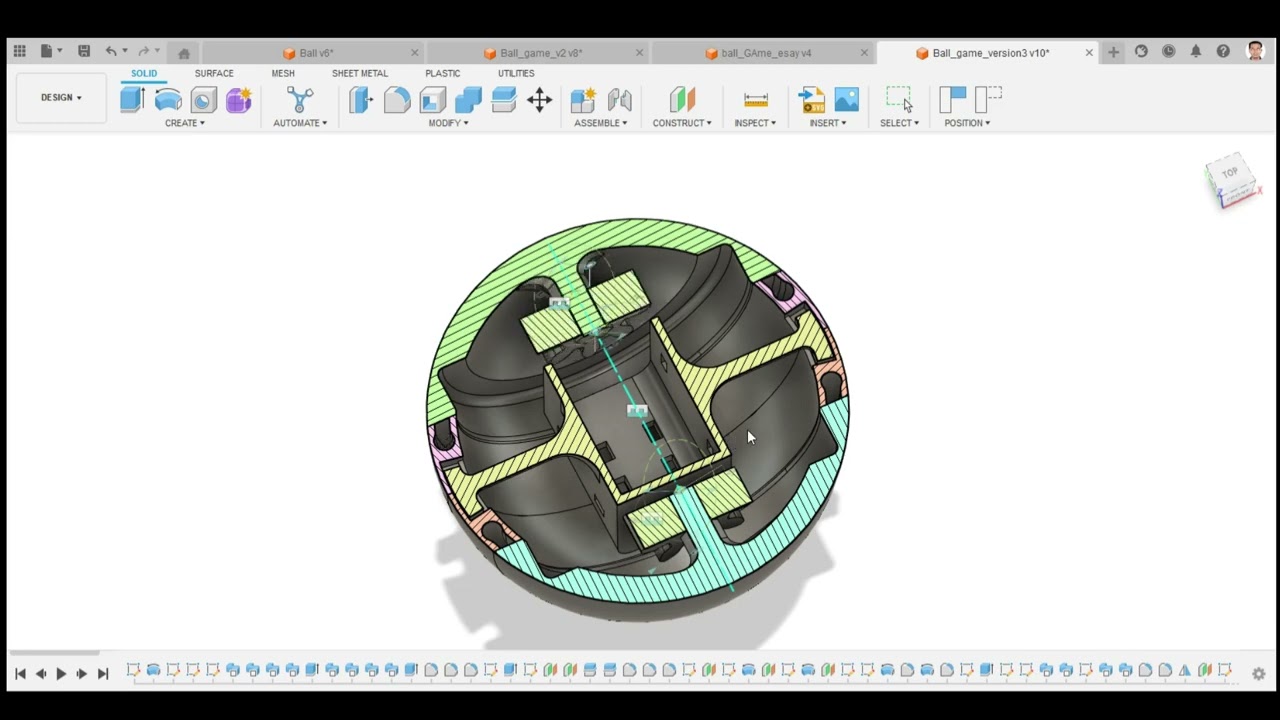Viewport: 1280px width, 720px height.
Task: Switch to the SOLID tab
Action: [144, 73]
